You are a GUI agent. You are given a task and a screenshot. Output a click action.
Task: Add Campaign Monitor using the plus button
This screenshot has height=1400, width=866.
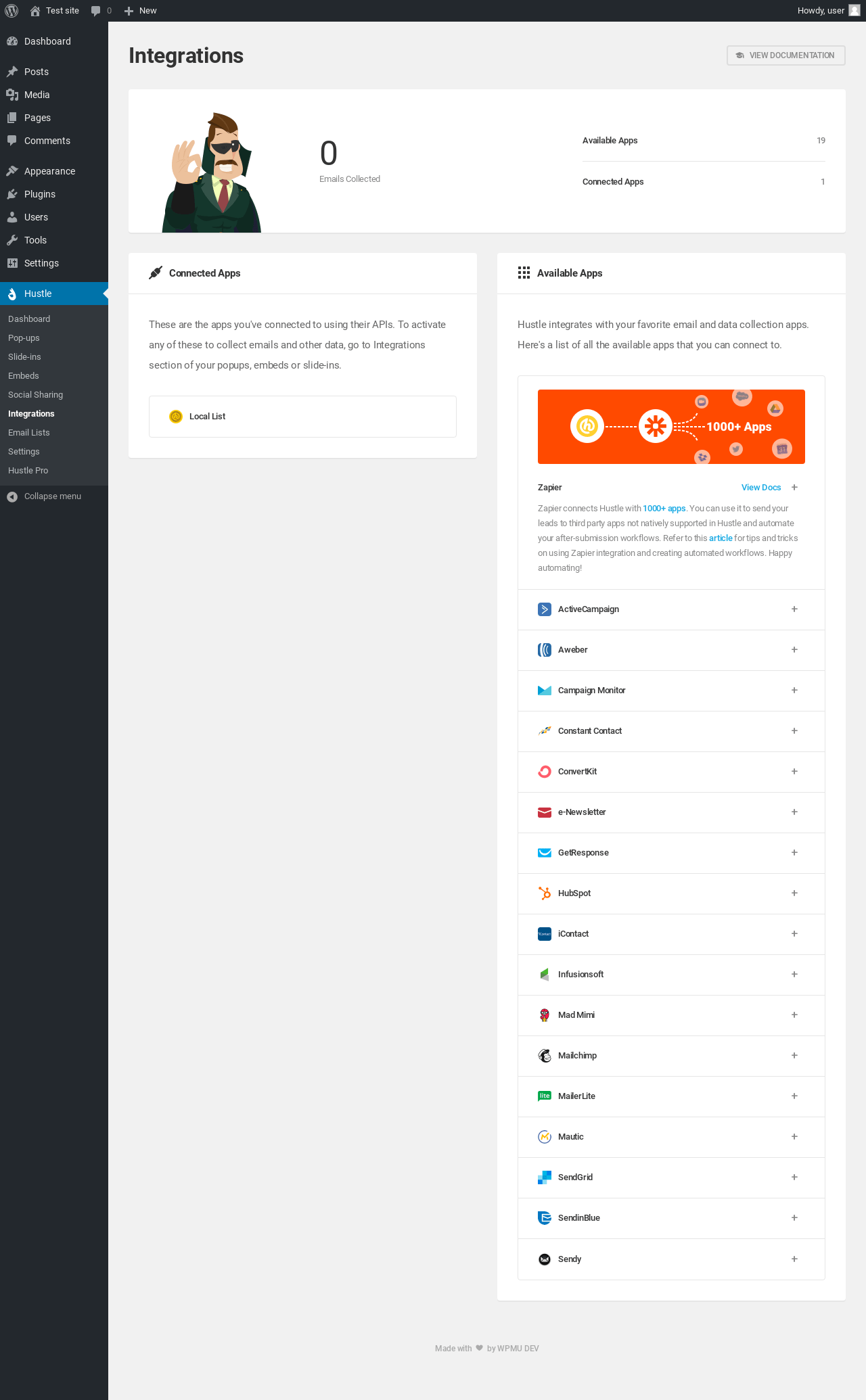(x=794, y=691)
